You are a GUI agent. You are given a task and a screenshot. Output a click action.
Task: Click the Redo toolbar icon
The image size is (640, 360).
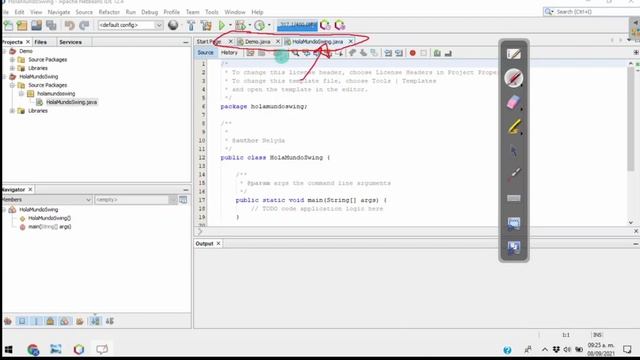pos(84,25)
